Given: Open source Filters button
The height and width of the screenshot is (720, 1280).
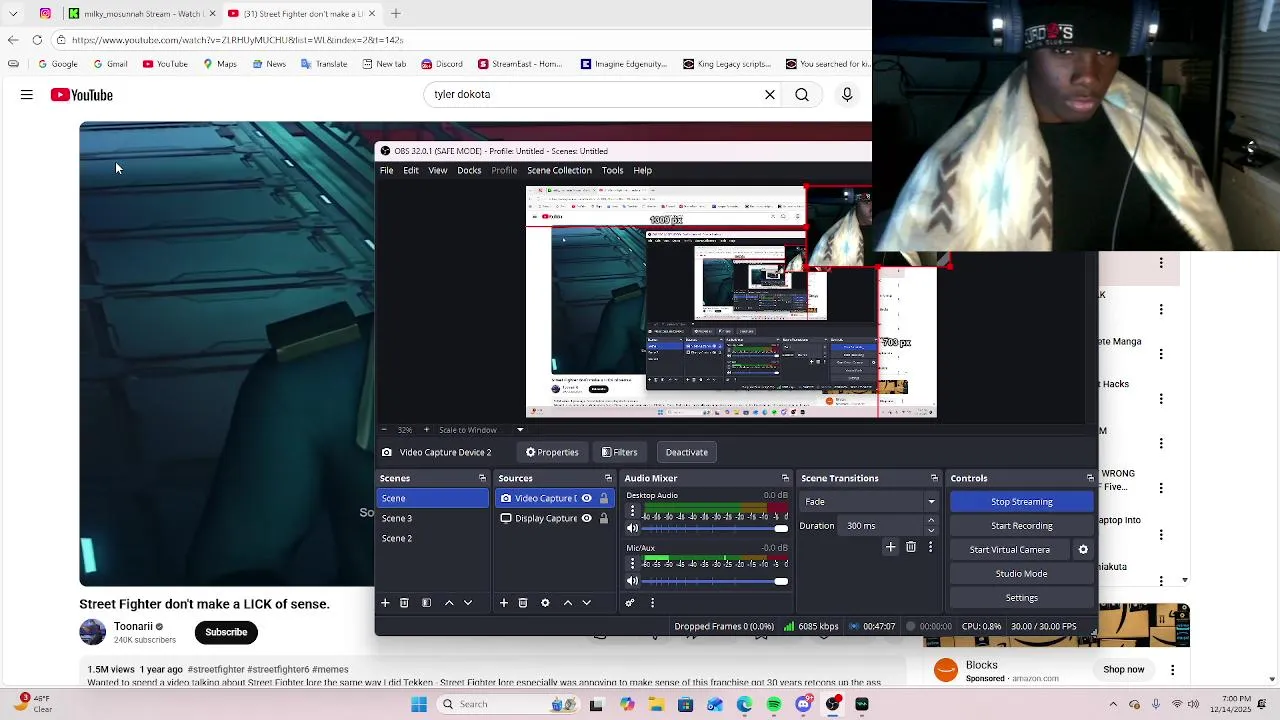Looking at the screenshot, I should pos(619,453).
